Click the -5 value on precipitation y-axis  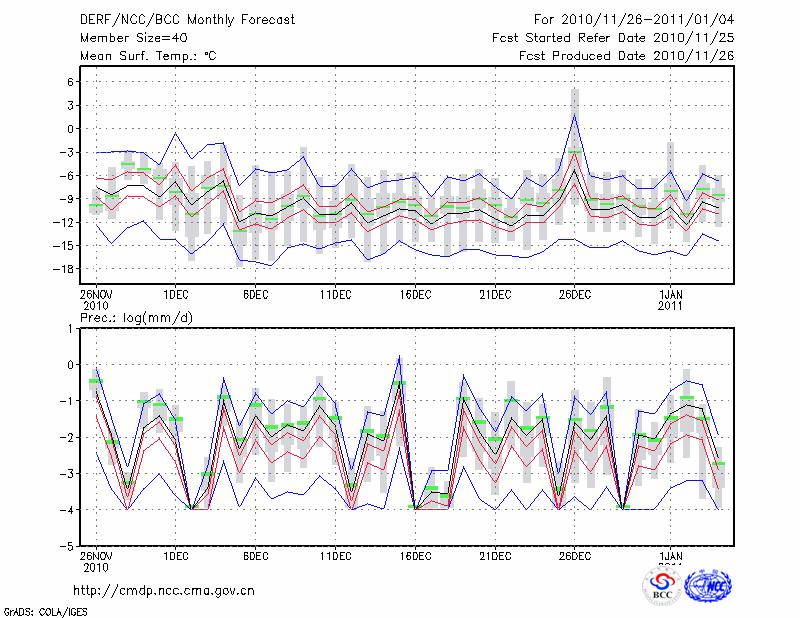[x=71, y=547]
